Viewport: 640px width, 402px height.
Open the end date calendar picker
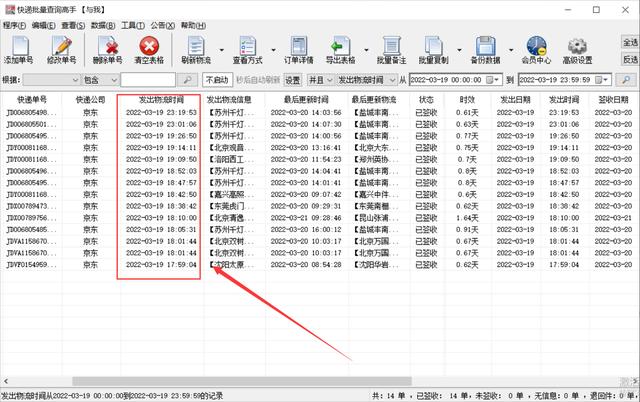pyautogui.click(x=602, y=80)
